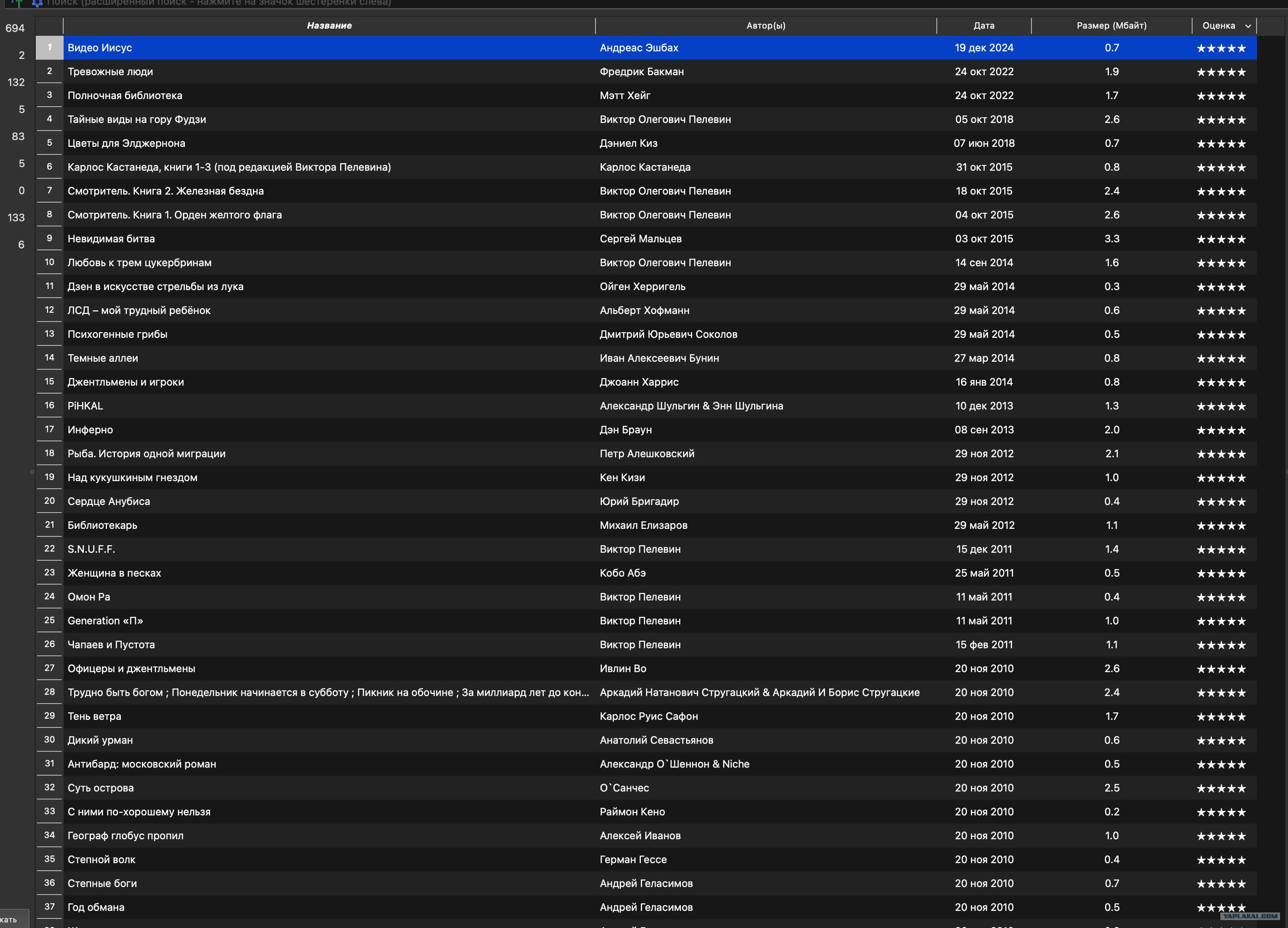1288x928 pixels.
Task: Click the star rating for Инферно
Action: point(1221,430)
